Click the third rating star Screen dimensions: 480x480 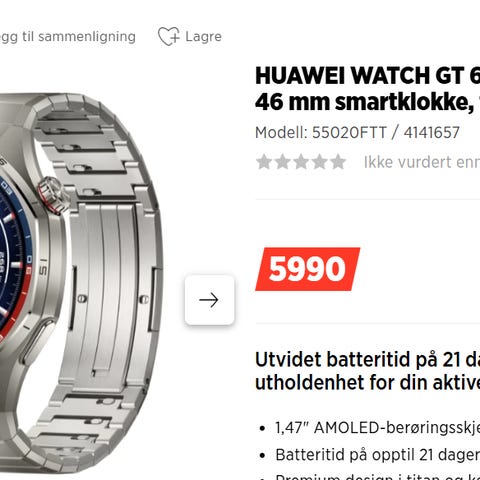point(301,162)
